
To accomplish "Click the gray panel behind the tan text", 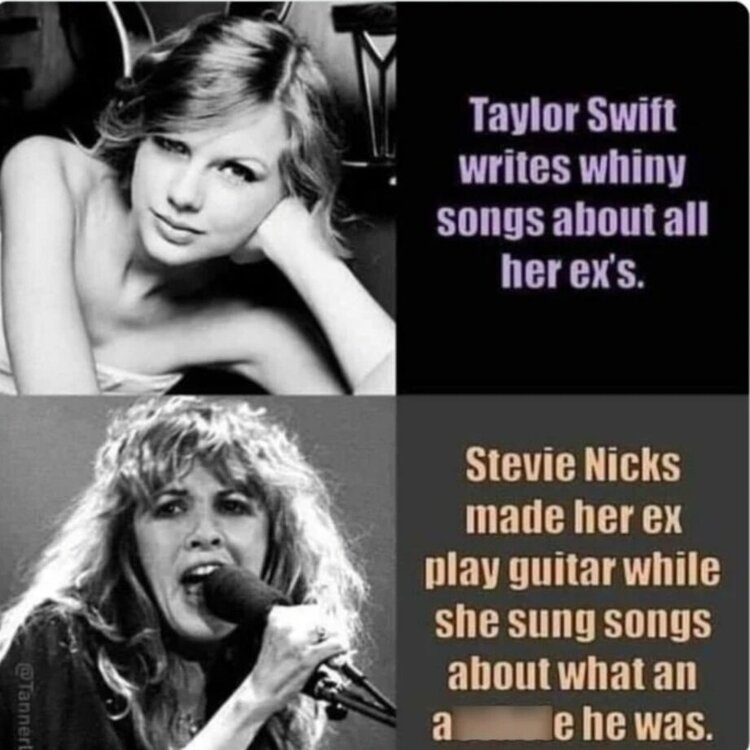I will [573, 573].
